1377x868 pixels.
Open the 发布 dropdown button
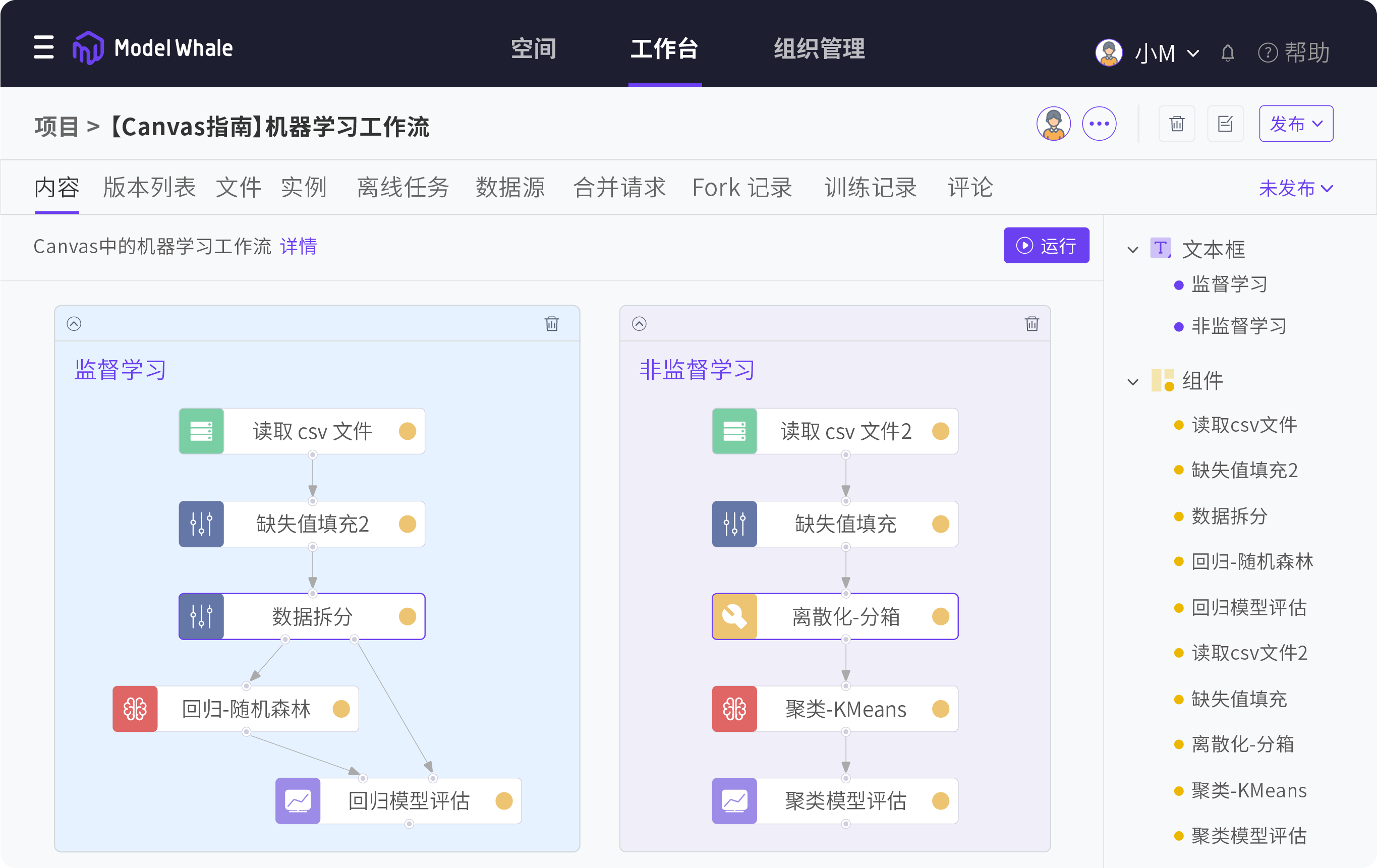tap(1296, 124)
